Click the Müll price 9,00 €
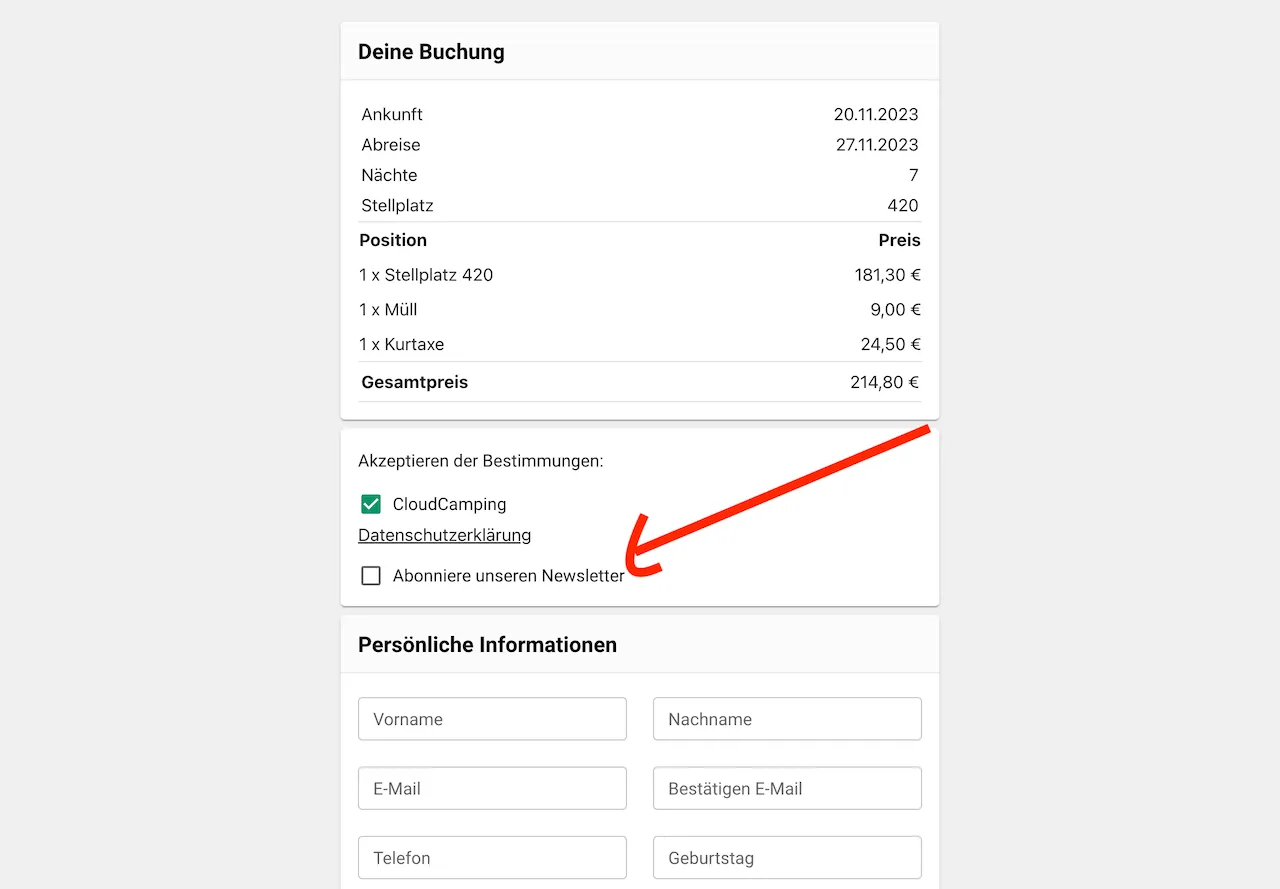 896,309
